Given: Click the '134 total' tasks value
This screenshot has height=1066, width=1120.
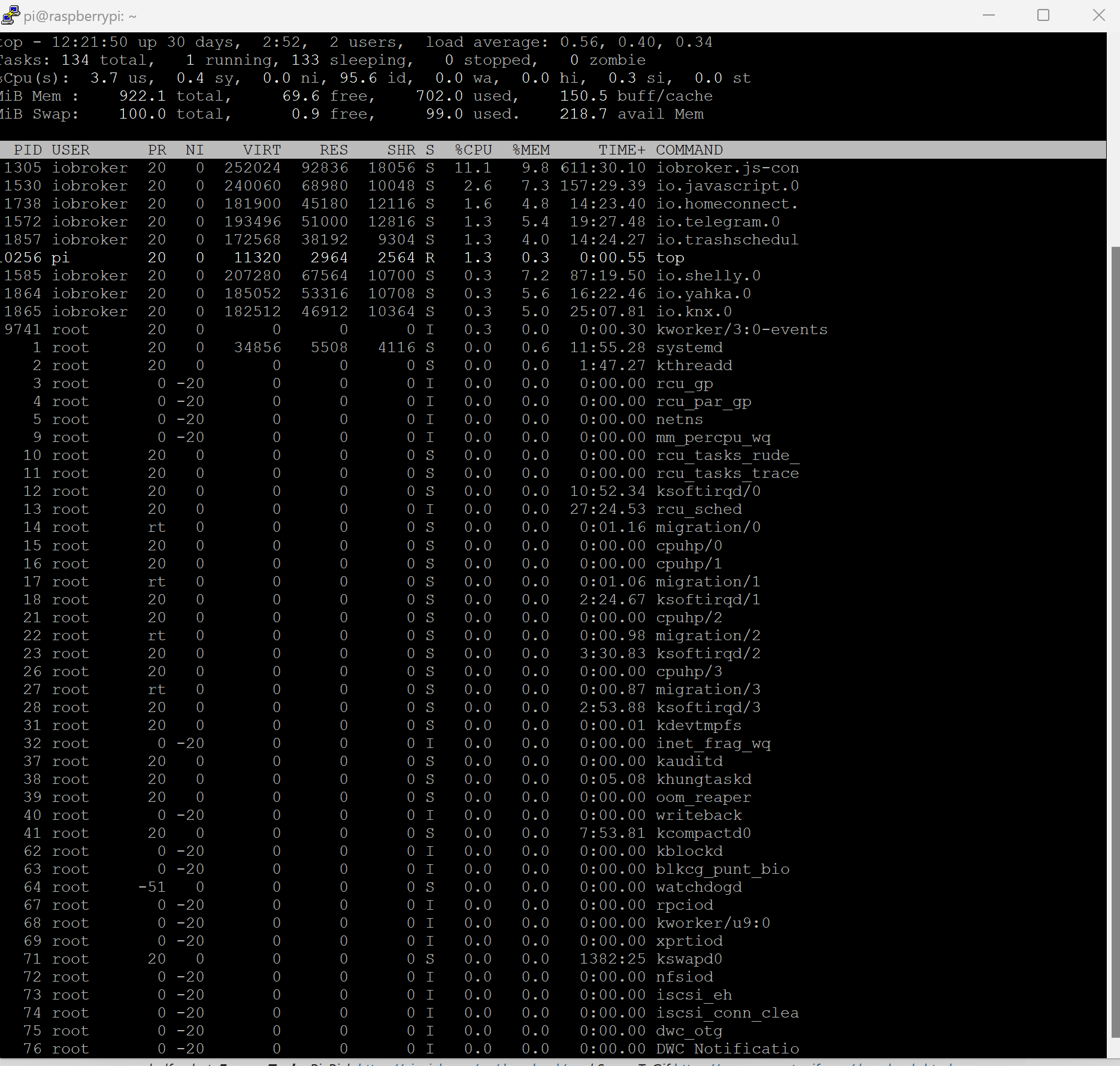Looking at the screenshot, I should pos(104,60).
